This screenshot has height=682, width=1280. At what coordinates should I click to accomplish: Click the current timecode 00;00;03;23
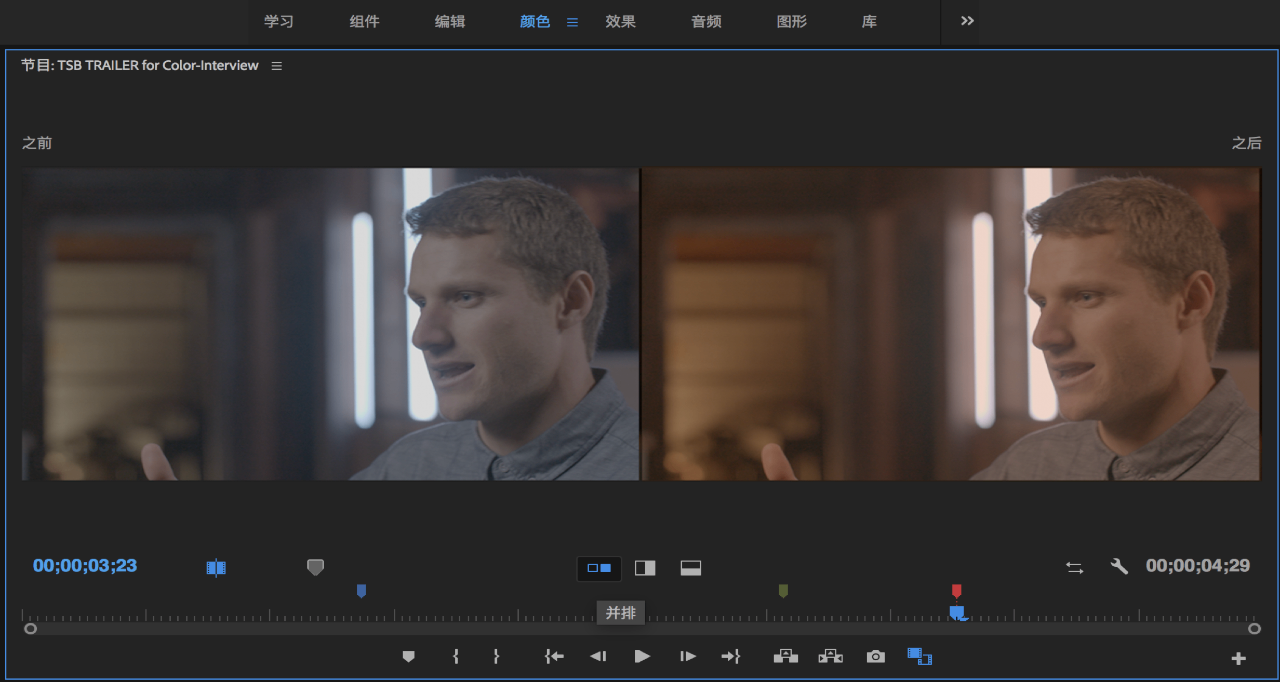pyautogui.click(x=85, y=566)
